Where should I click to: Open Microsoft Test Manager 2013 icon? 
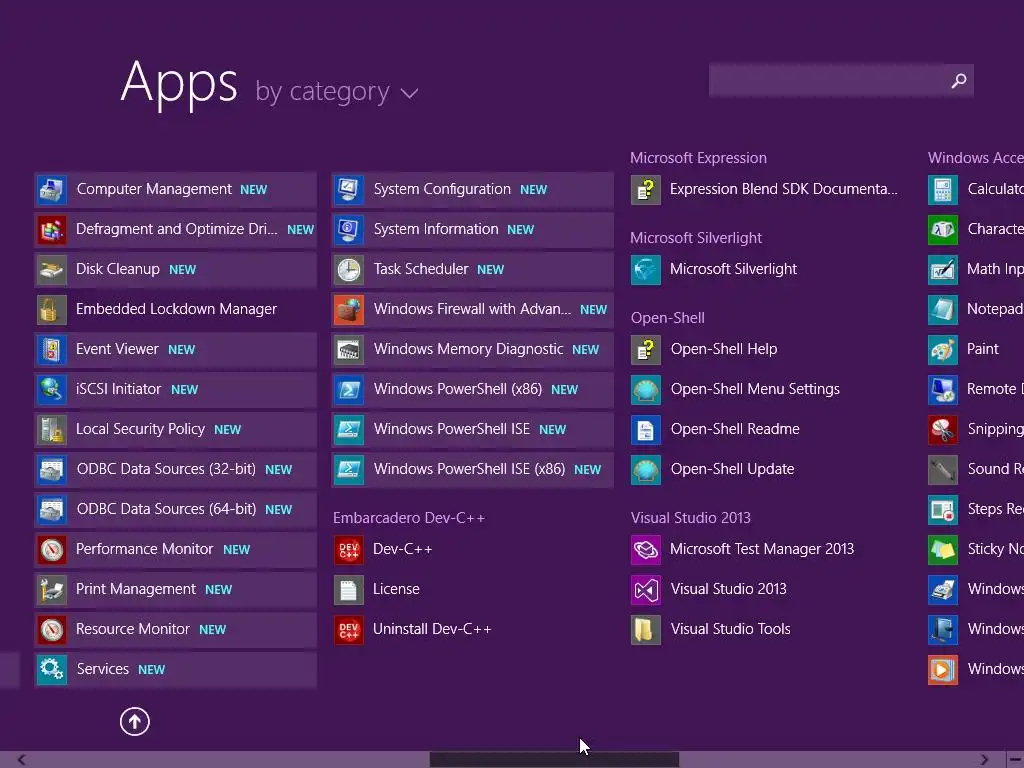pyautogui.click(x=646, y=550)
